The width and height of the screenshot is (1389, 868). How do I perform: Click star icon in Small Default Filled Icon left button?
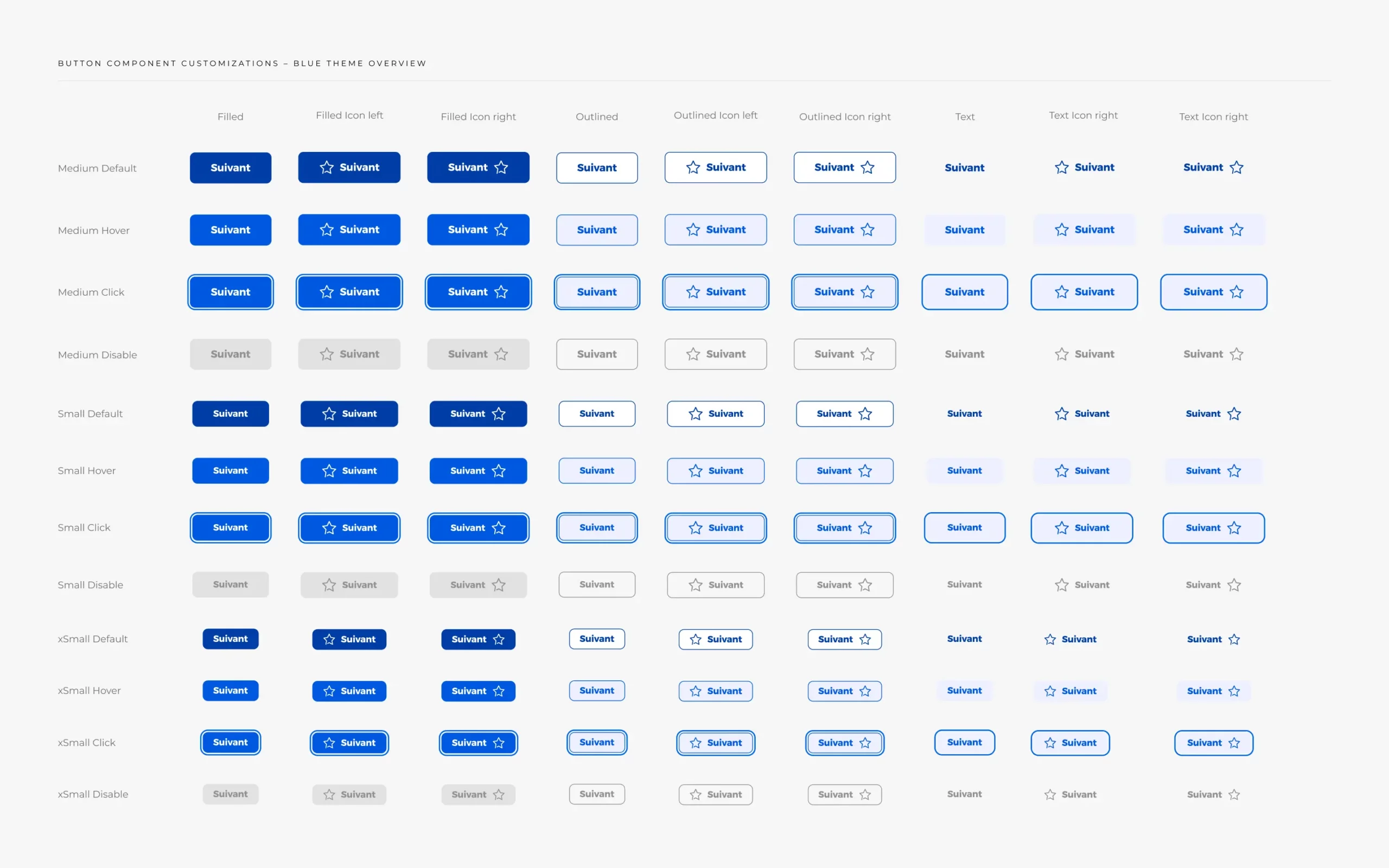329,413
